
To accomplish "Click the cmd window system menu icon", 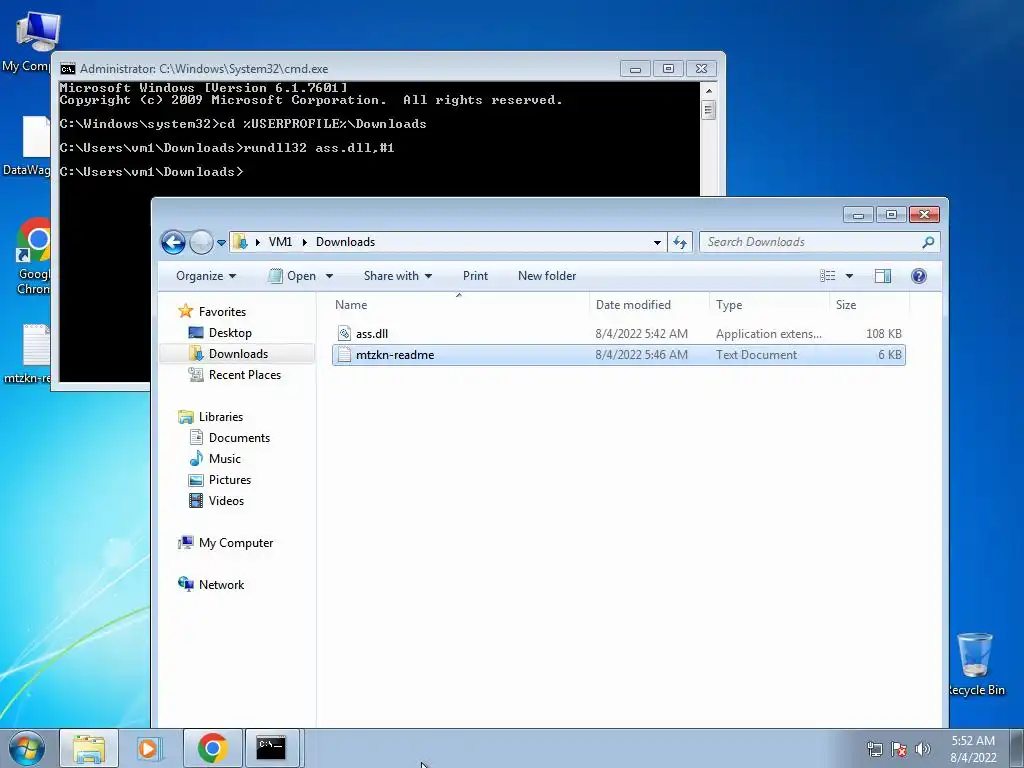I will pos(67,69).
